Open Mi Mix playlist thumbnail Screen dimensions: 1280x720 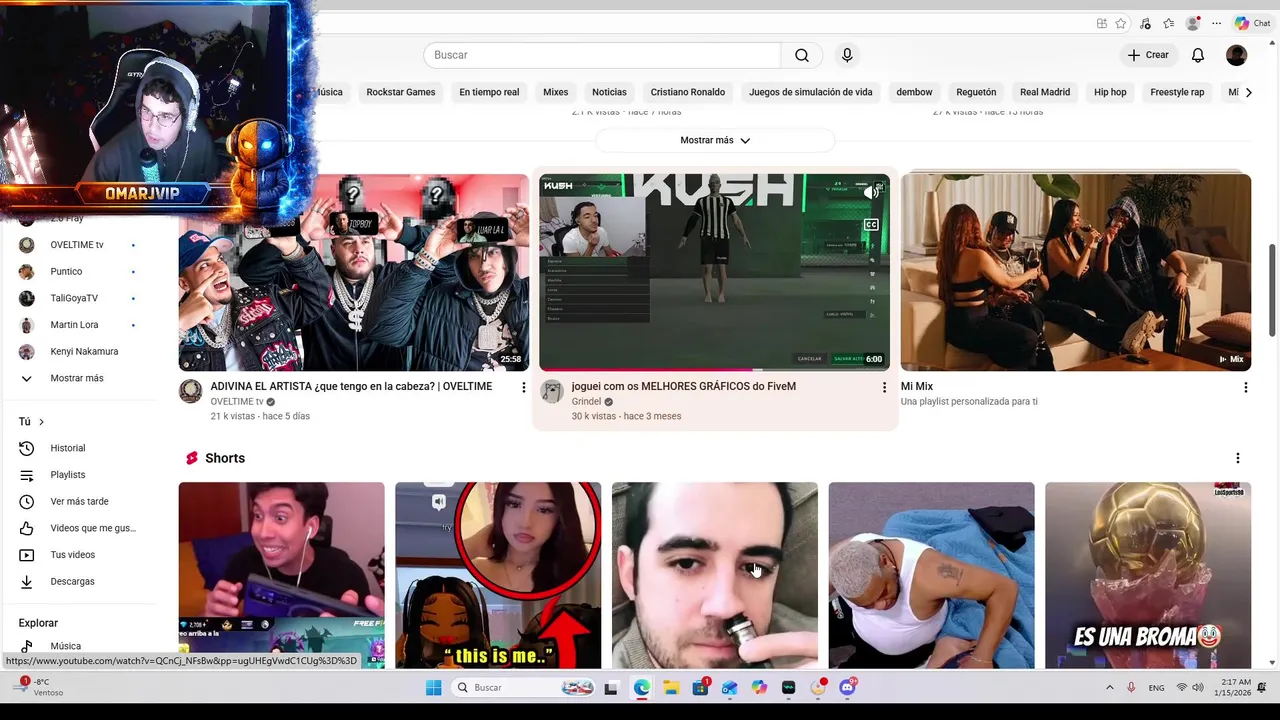(1076, 272)
